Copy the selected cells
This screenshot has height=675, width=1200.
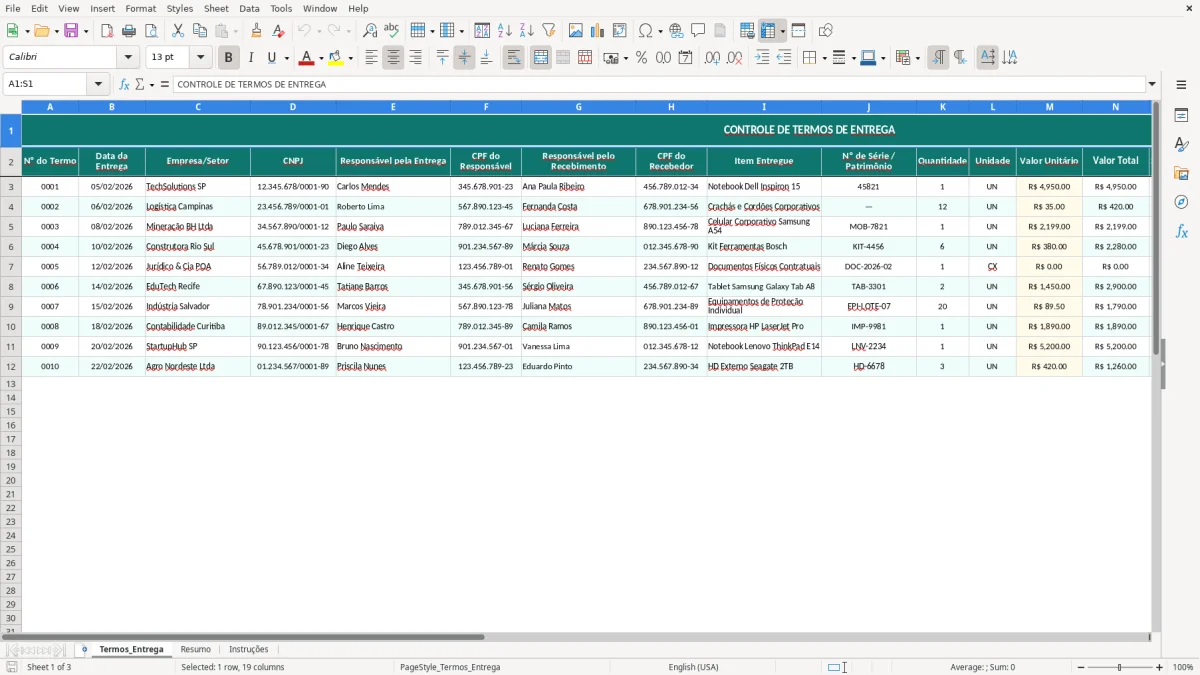pyautogui.click(x=200, y=31)
